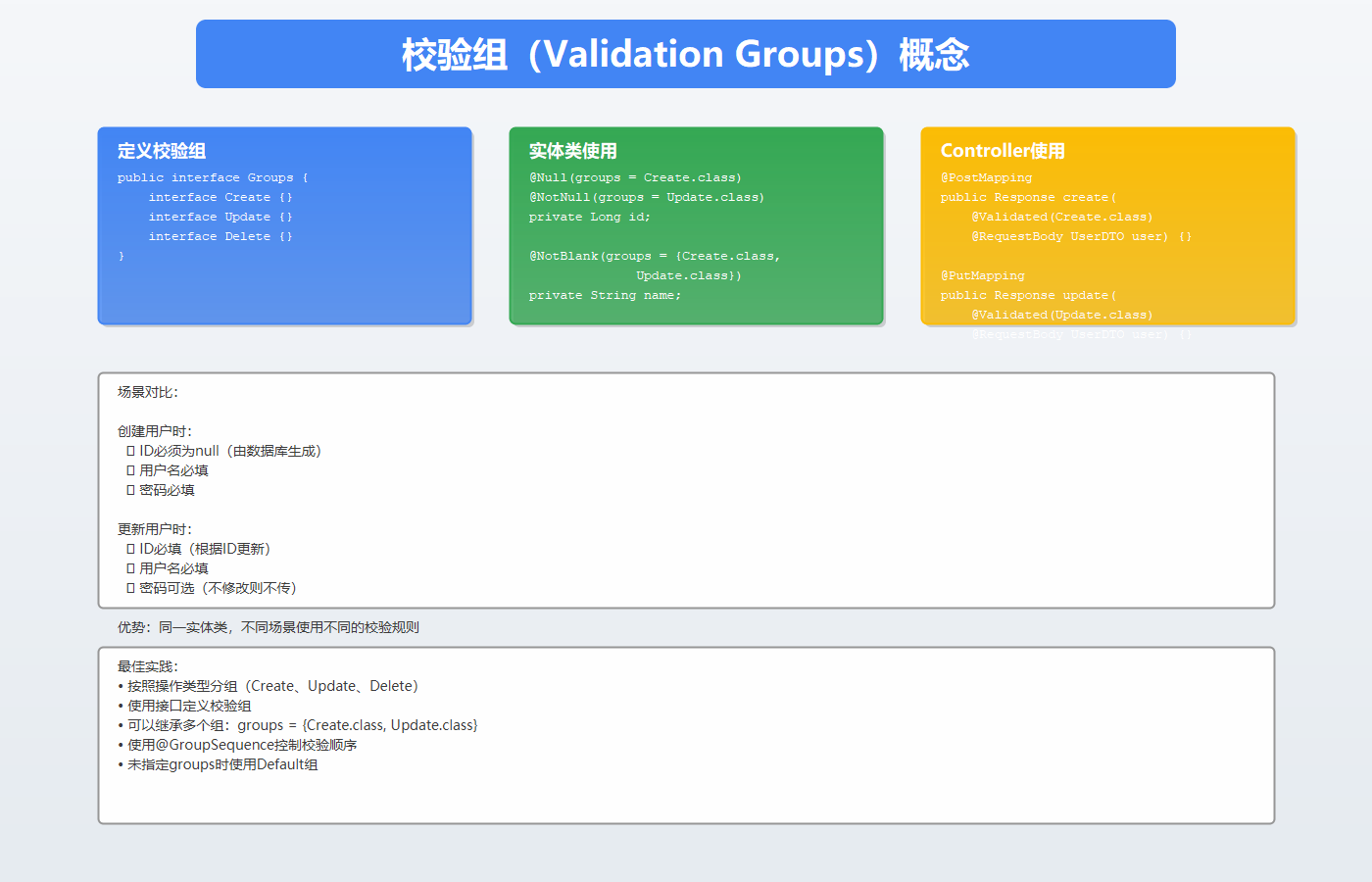Click '按照操作类型分组（Create、Update、Delete）' bullet
Image resolution: width=1372 pixels, height=882 pixels.
(269, 686)
